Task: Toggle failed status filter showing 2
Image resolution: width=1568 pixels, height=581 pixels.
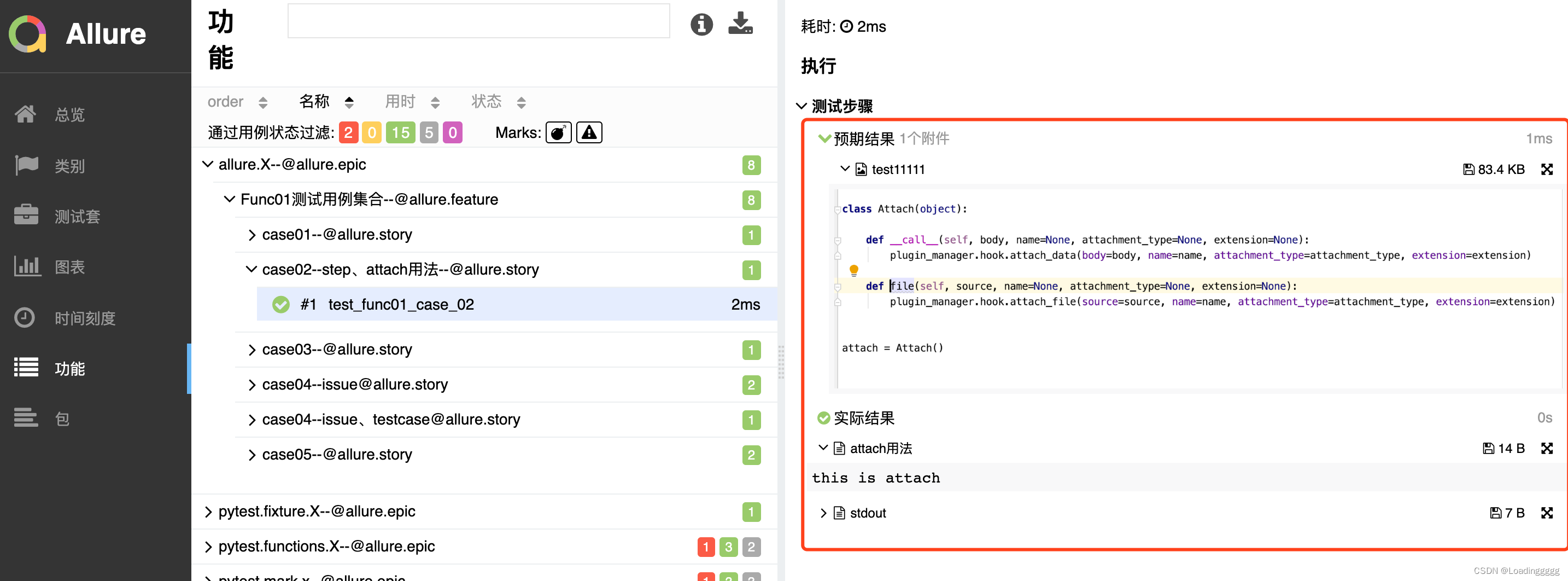Action: [x=348, y=132]
